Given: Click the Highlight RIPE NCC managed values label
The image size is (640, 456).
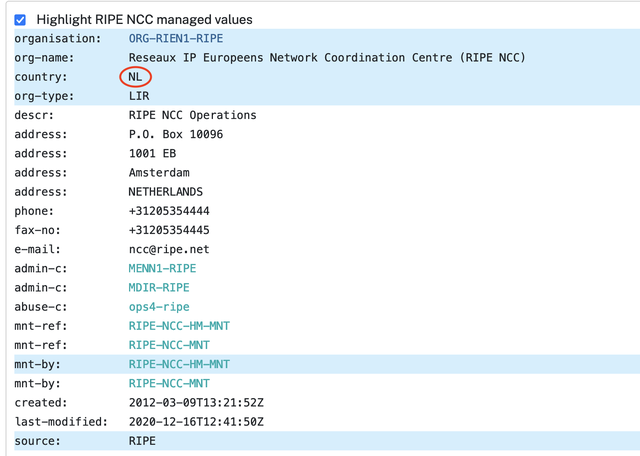Looking at the screenshot, I should [x=144, y=20].
